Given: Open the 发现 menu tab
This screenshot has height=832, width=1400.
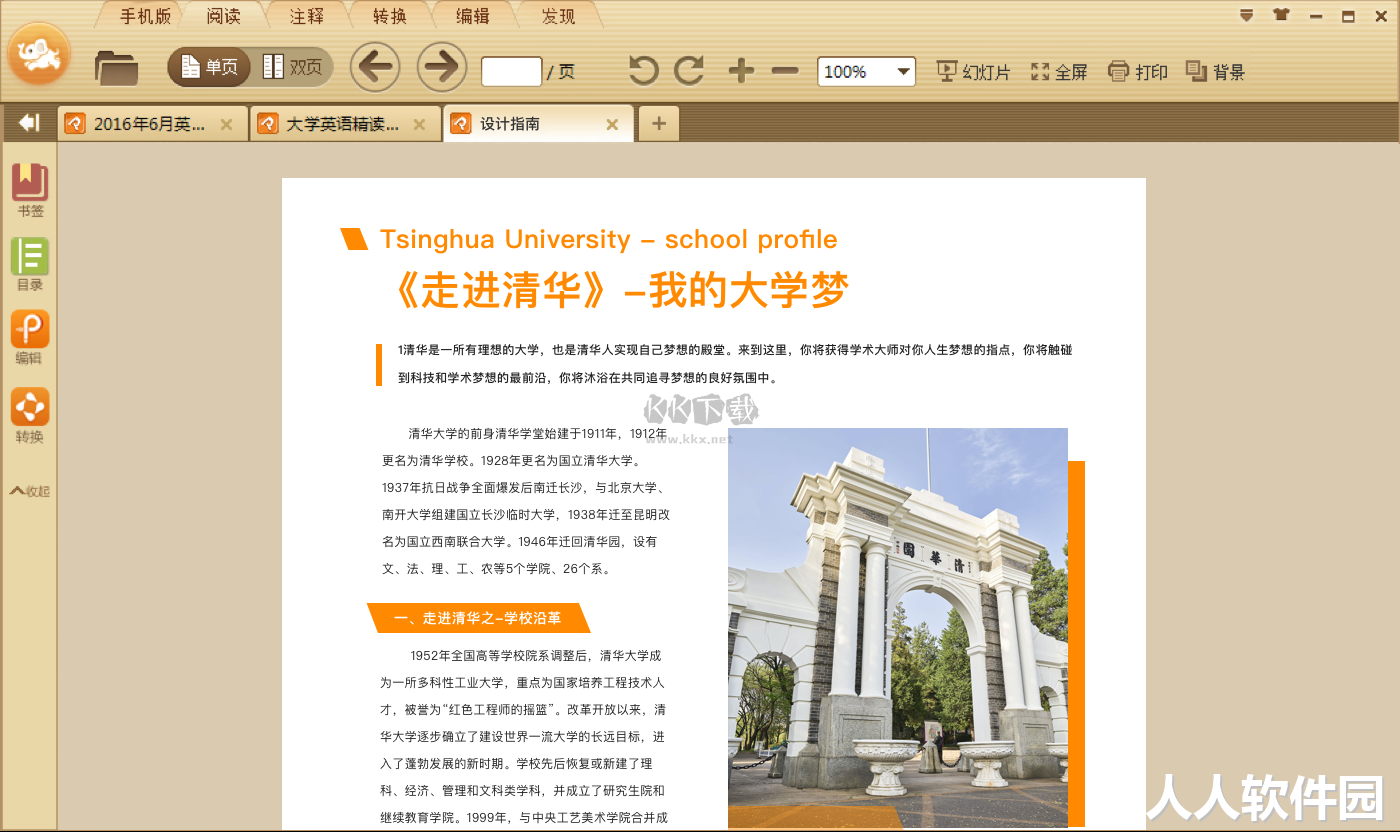Looking at the screenshot, I should (558, 16).
